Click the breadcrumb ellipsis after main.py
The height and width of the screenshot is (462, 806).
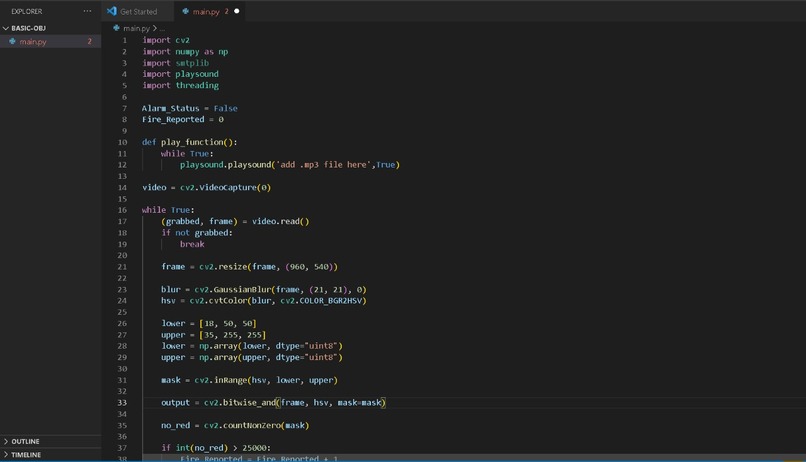point(162,28)
